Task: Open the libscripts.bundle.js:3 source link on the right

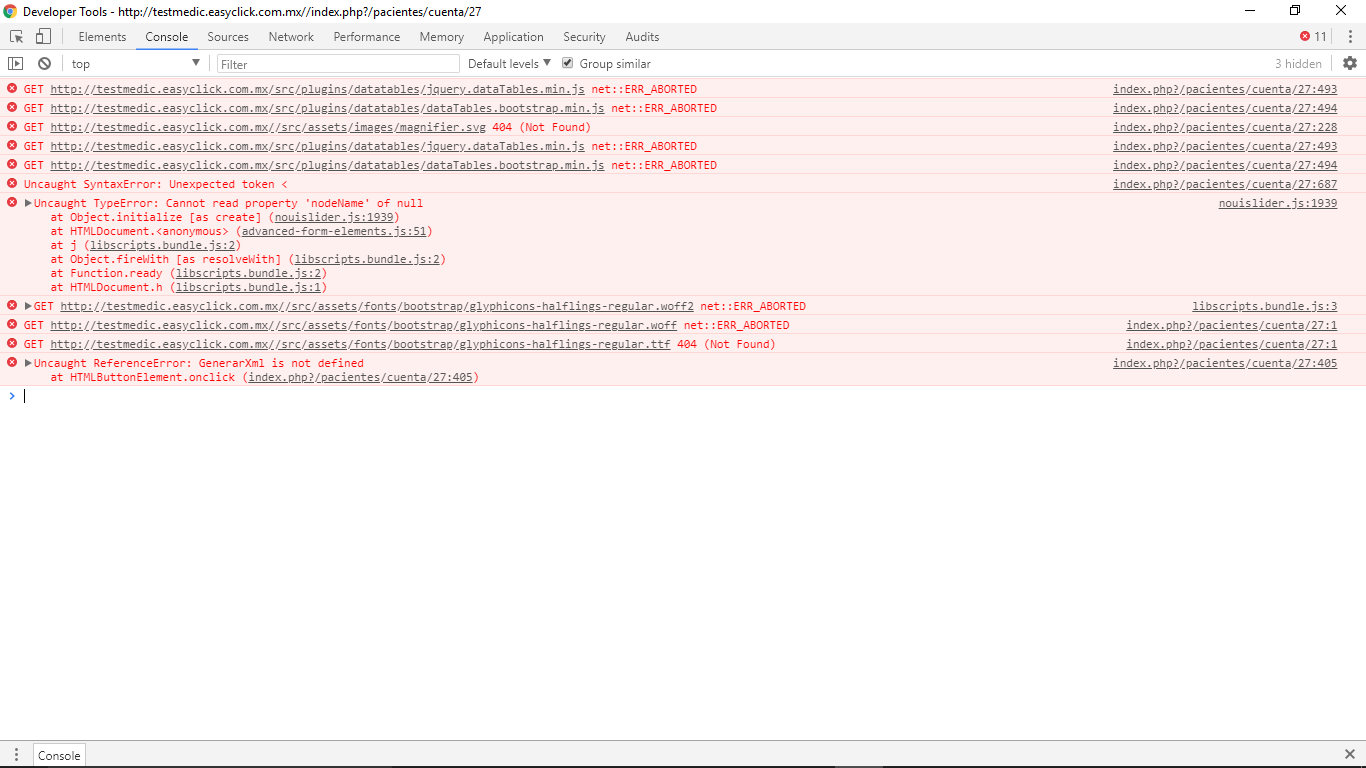Action: coord(1264,306)
